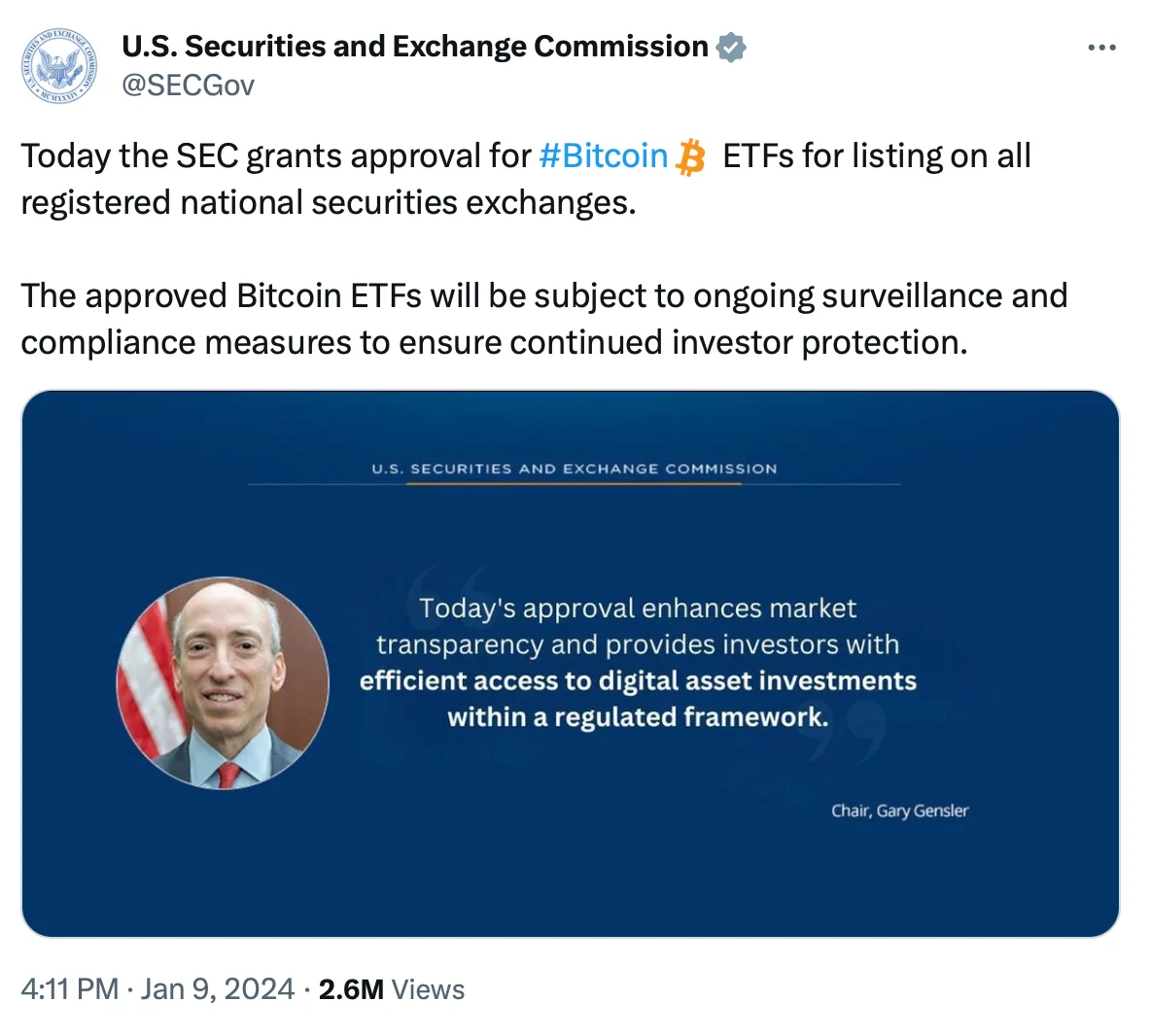This screenshot has width=1151, height=1036.
Task: Follow the #Bitcoin hashtag link
Action: point(603,156)
